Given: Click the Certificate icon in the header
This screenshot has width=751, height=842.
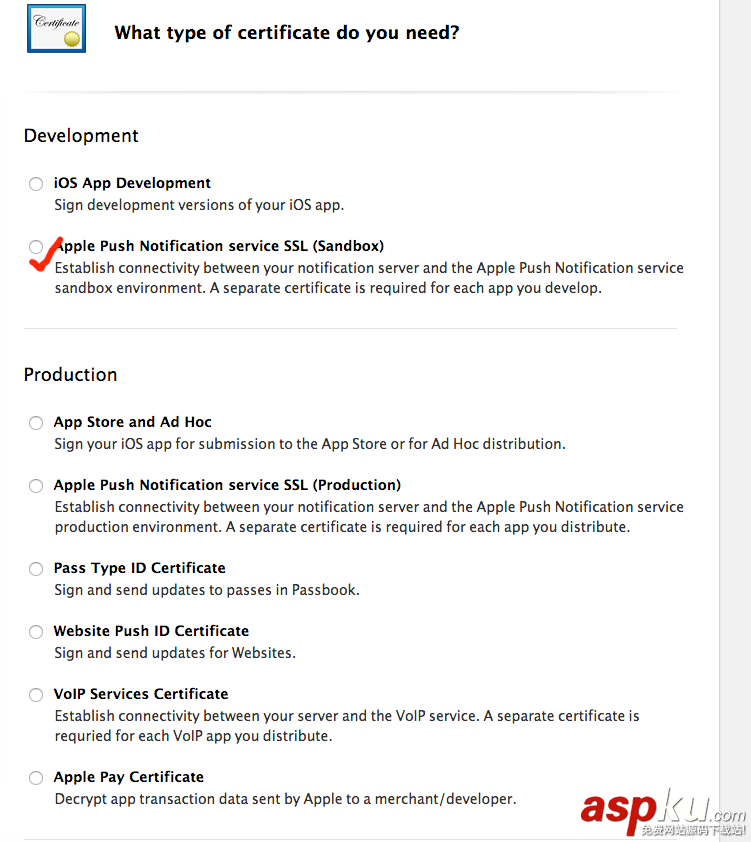Looking at the screenshot, I should click(x=55, y=29).
